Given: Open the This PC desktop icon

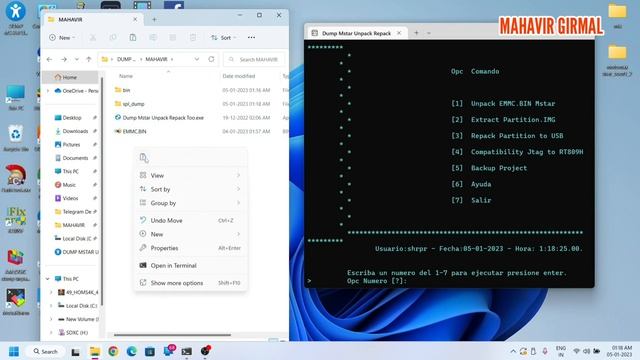Looking at the screenshot, I should coord(16,98).
